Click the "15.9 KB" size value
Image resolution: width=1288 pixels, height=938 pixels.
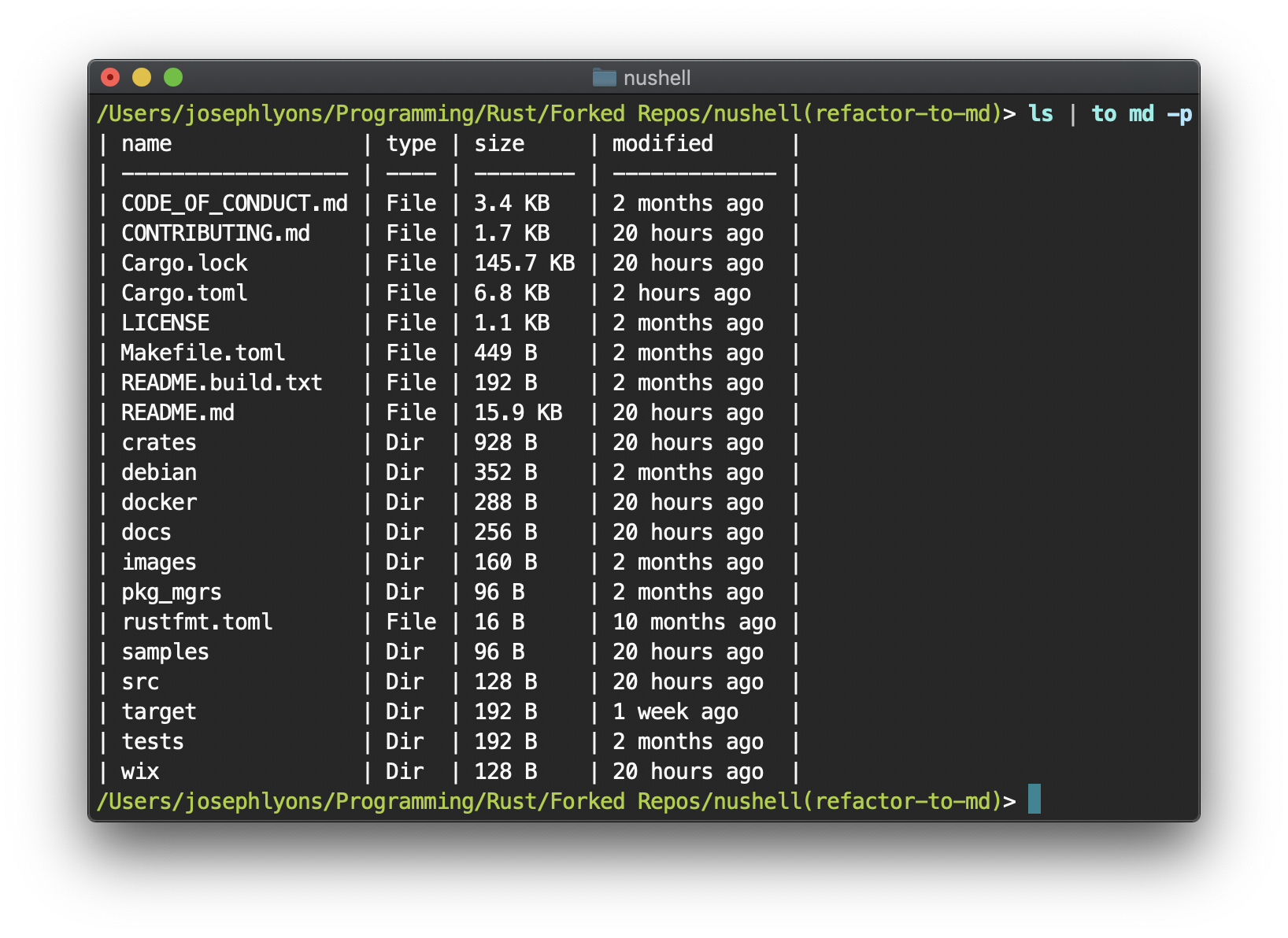[518, 413]
